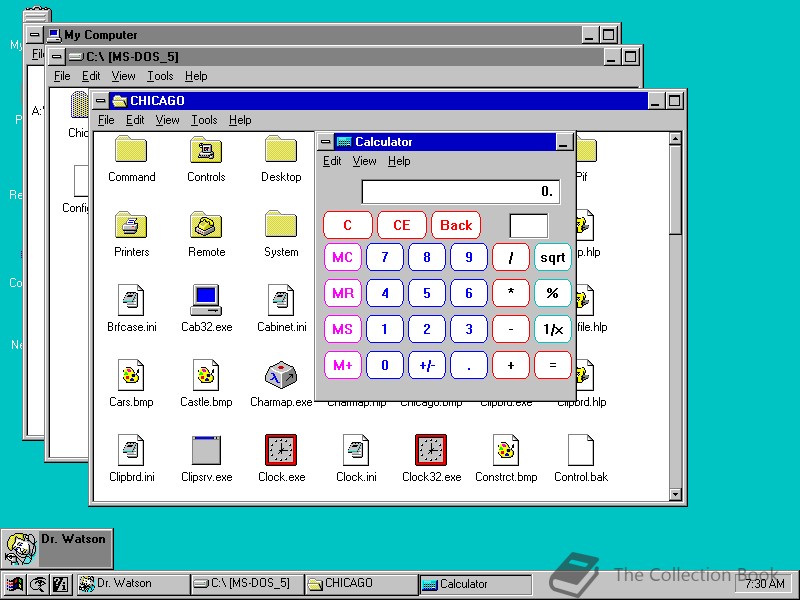Viewport: 800px width, 600px height.
Task: Open the Help menu in C:\ [MS-DOS_5] window
Action: [x=196, y=76]
